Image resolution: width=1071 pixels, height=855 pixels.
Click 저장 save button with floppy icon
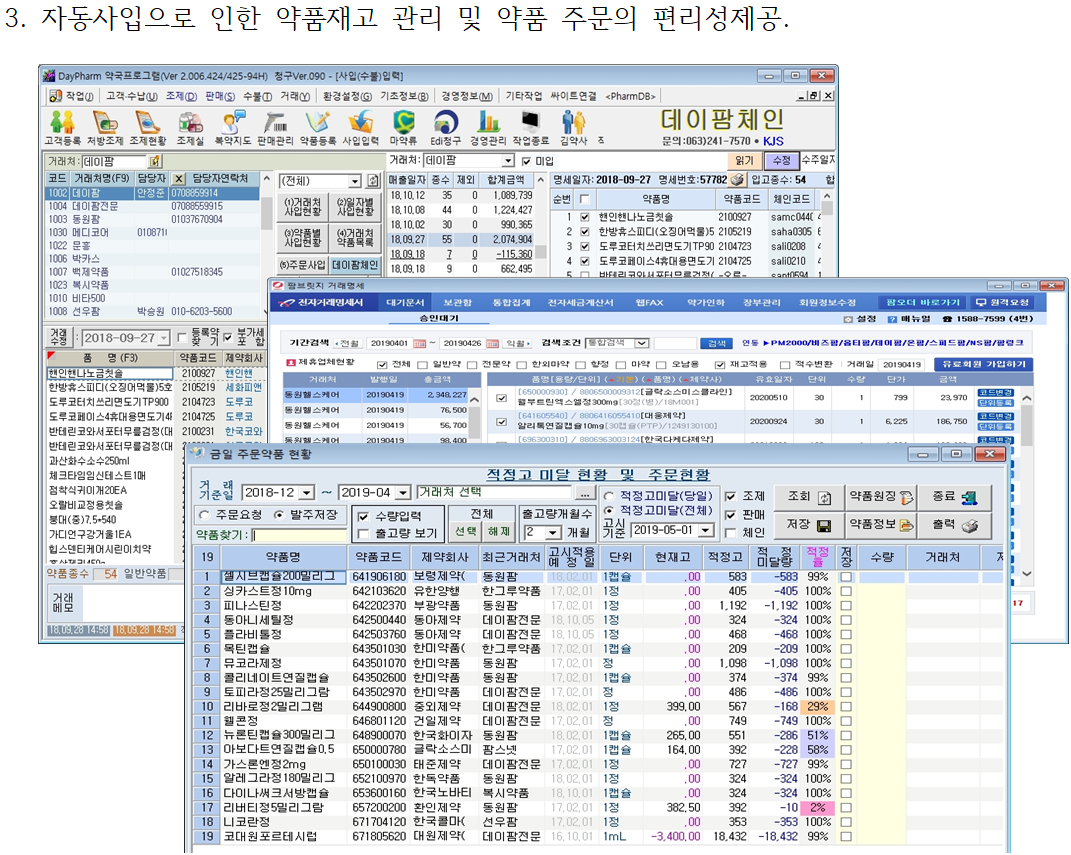(x=808, y=525)
